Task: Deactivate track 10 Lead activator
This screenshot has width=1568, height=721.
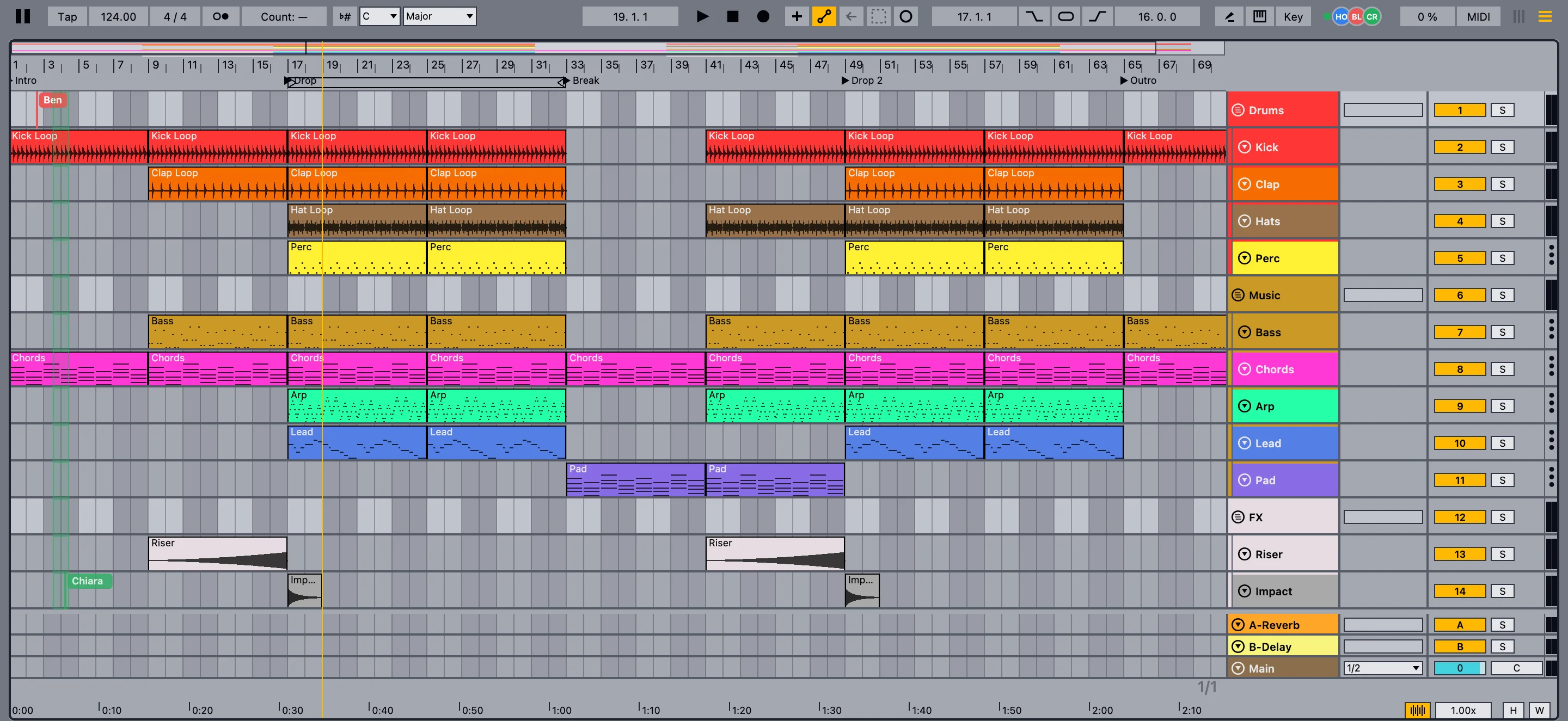Action: click(1460, 443)
